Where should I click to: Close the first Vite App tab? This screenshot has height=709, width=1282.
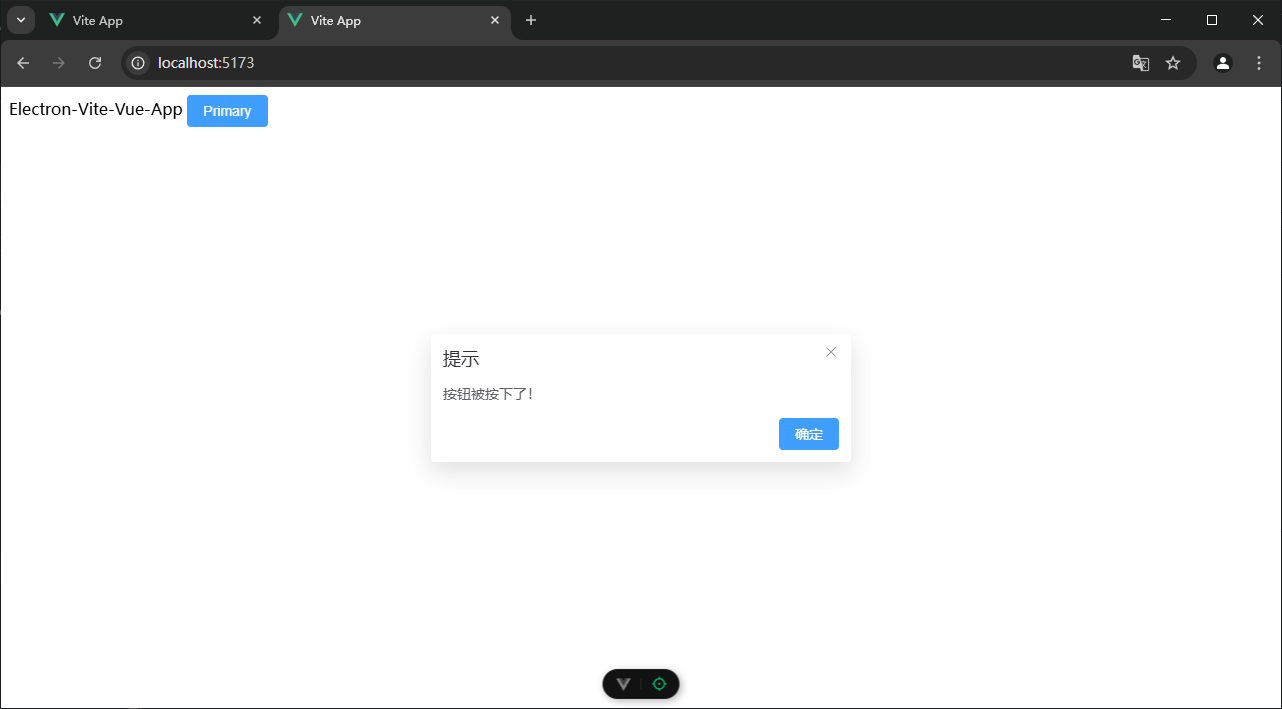(x=257, y=21)
